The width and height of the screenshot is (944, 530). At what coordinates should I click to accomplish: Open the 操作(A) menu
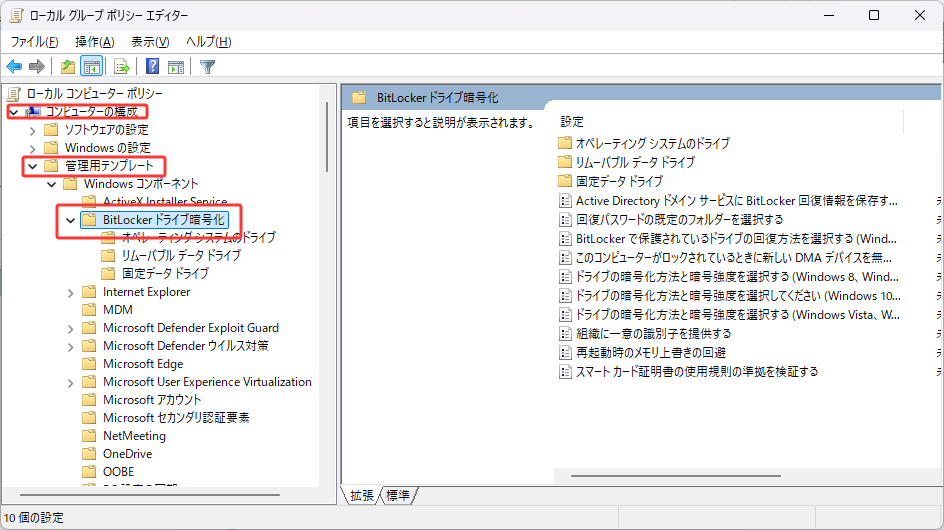(95, 42)
